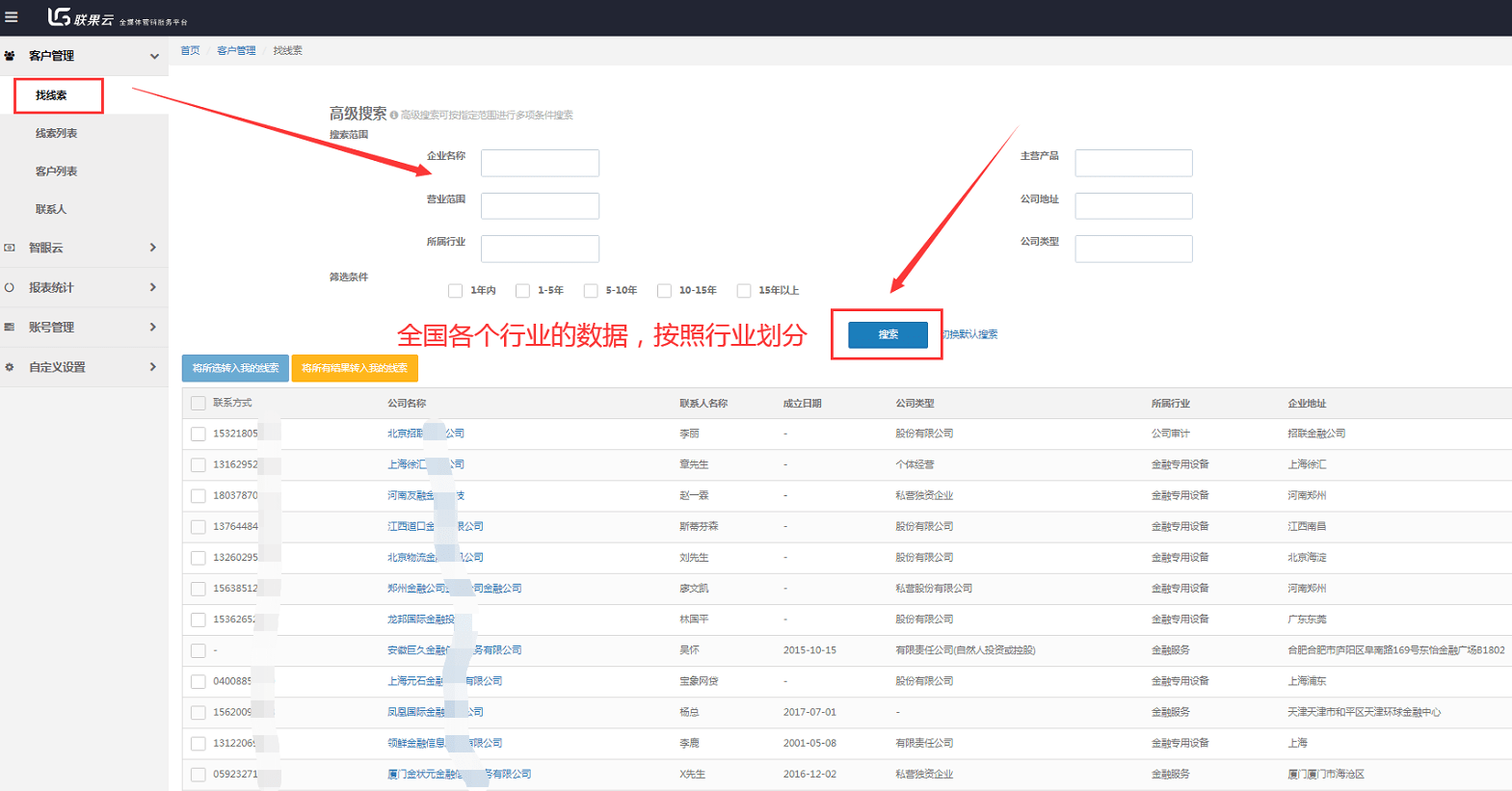Focus the 主营产品 input field
The width and height of the screenshot is (1512, 791).
(1133, 163)
